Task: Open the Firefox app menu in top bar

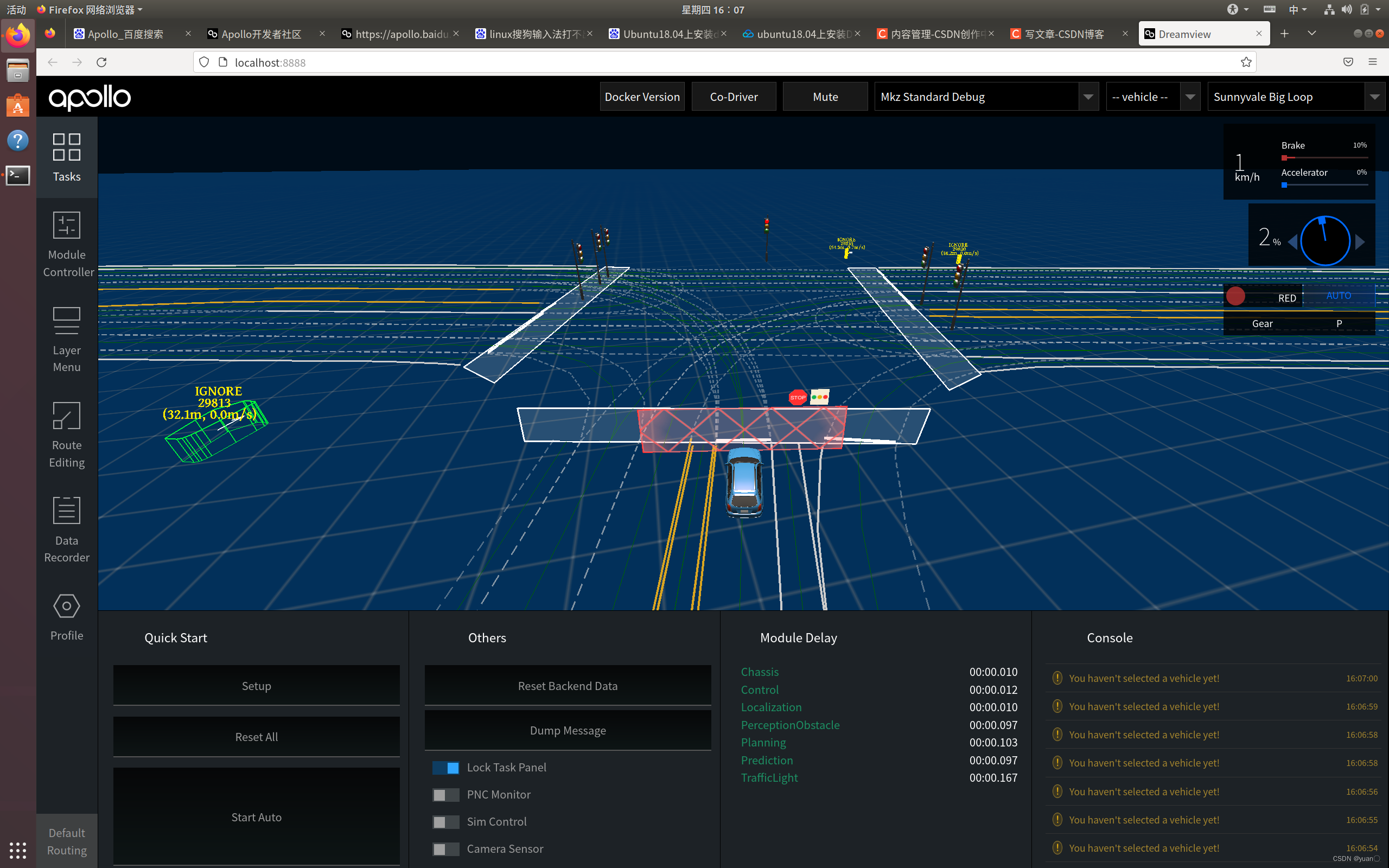Action: point(90,9)
